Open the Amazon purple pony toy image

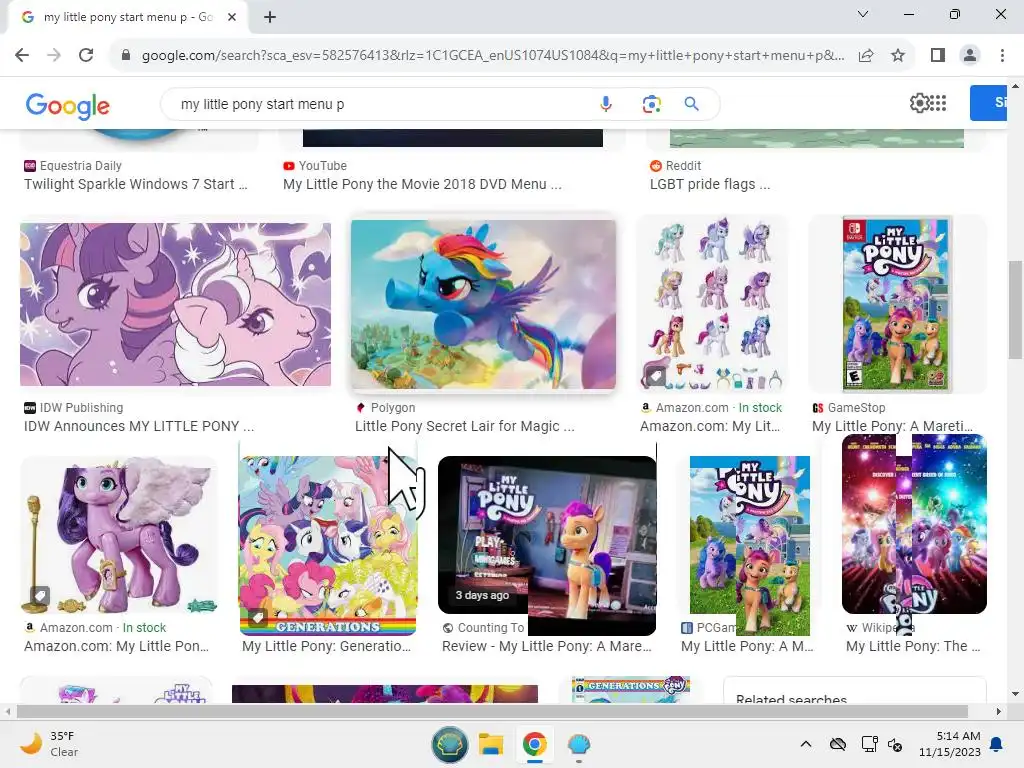click(x=119, y=536)
